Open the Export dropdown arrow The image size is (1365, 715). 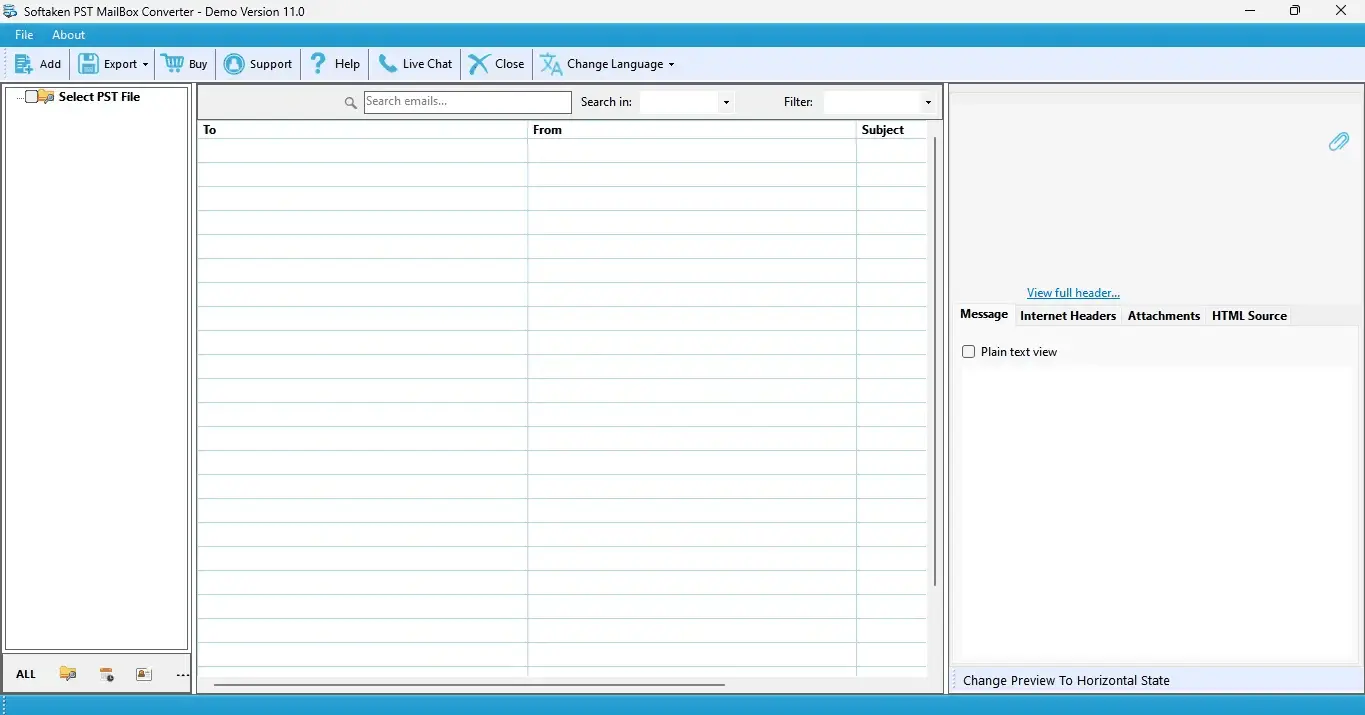click(146, 64)
